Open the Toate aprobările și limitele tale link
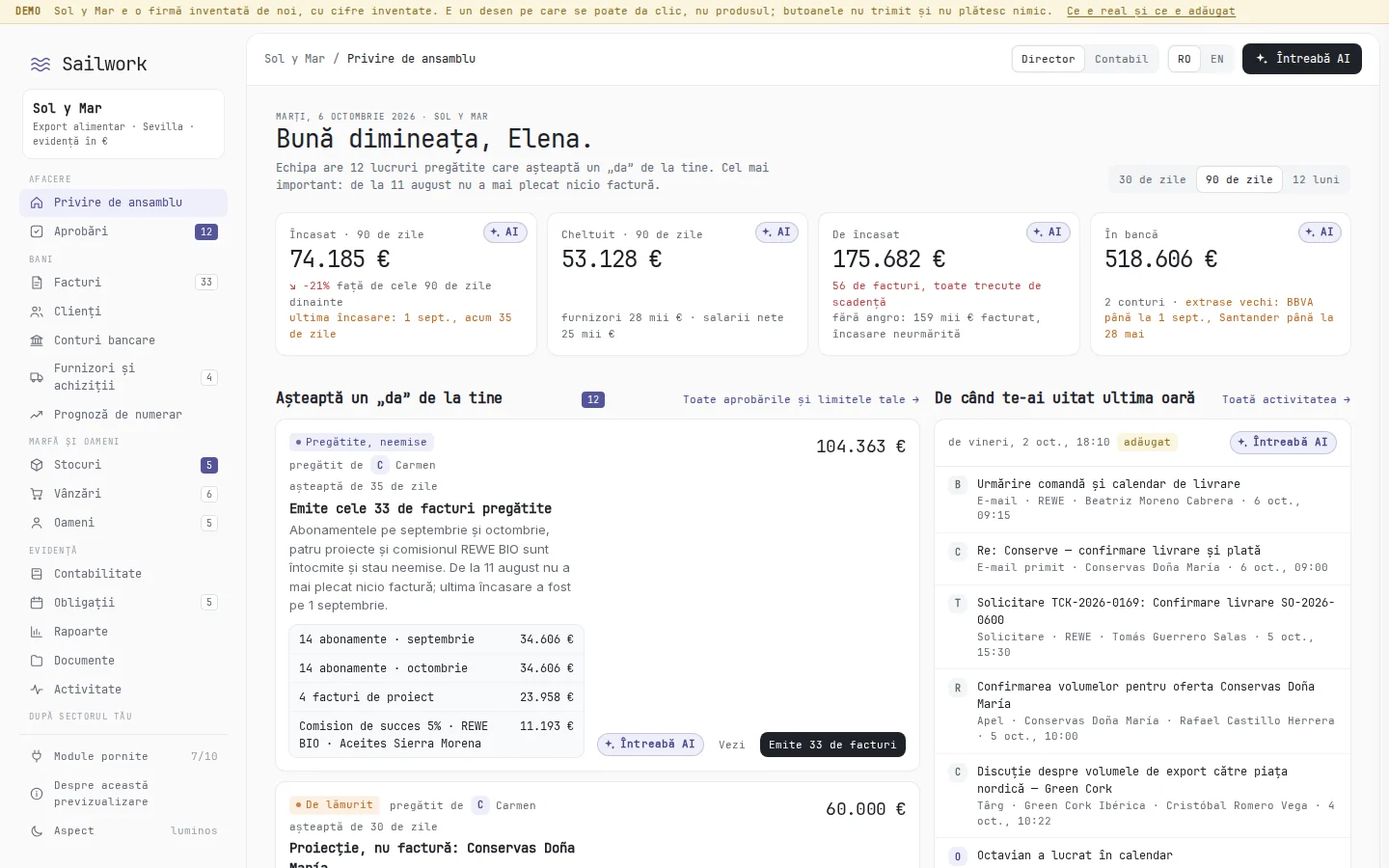The width and height of the screenshot is (1389, 868). (801, 399)
